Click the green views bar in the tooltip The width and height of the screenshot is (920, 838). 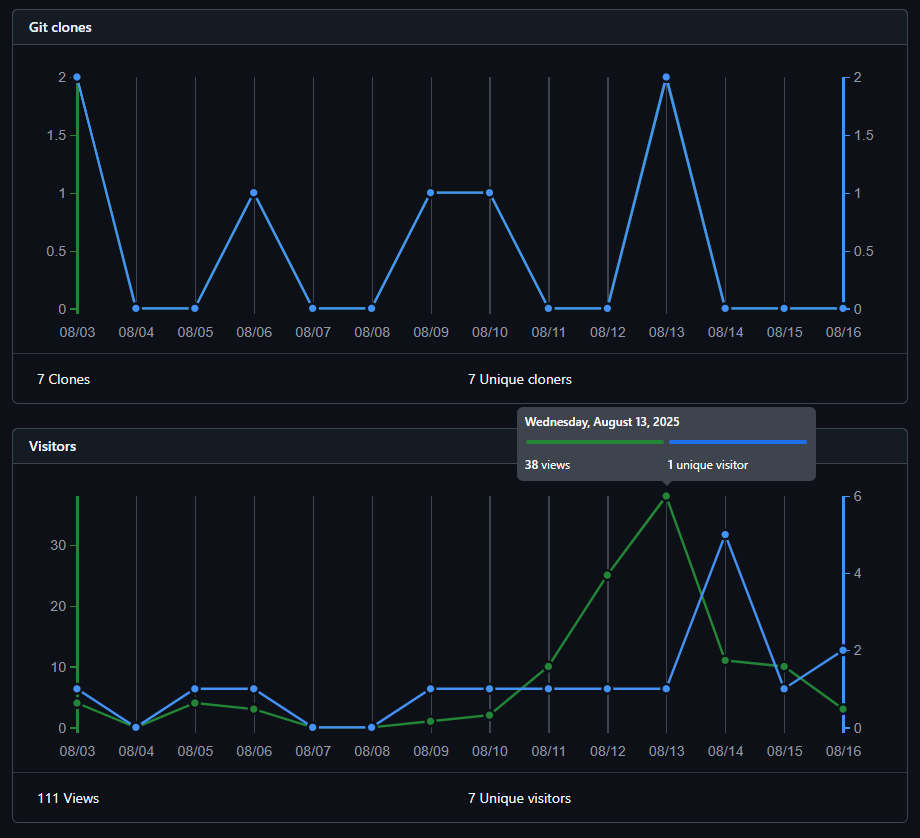(x=594, y=442)
